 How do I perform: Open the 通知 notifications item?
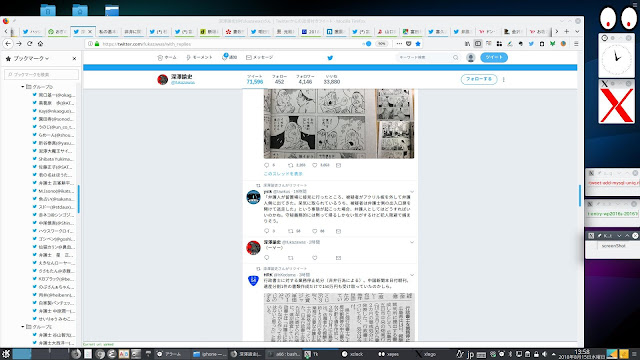pyautogui.click(x=229, y=58)
